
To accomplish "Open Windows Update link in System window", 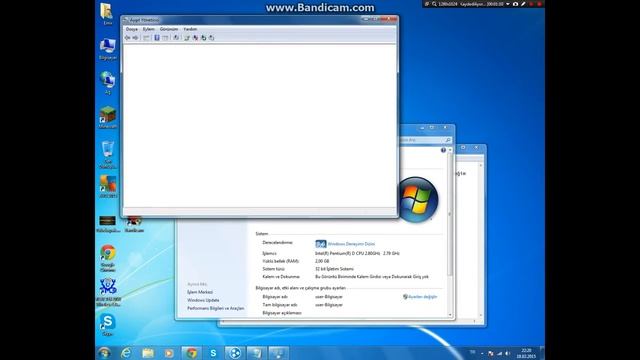I will [x=203, y=300].
